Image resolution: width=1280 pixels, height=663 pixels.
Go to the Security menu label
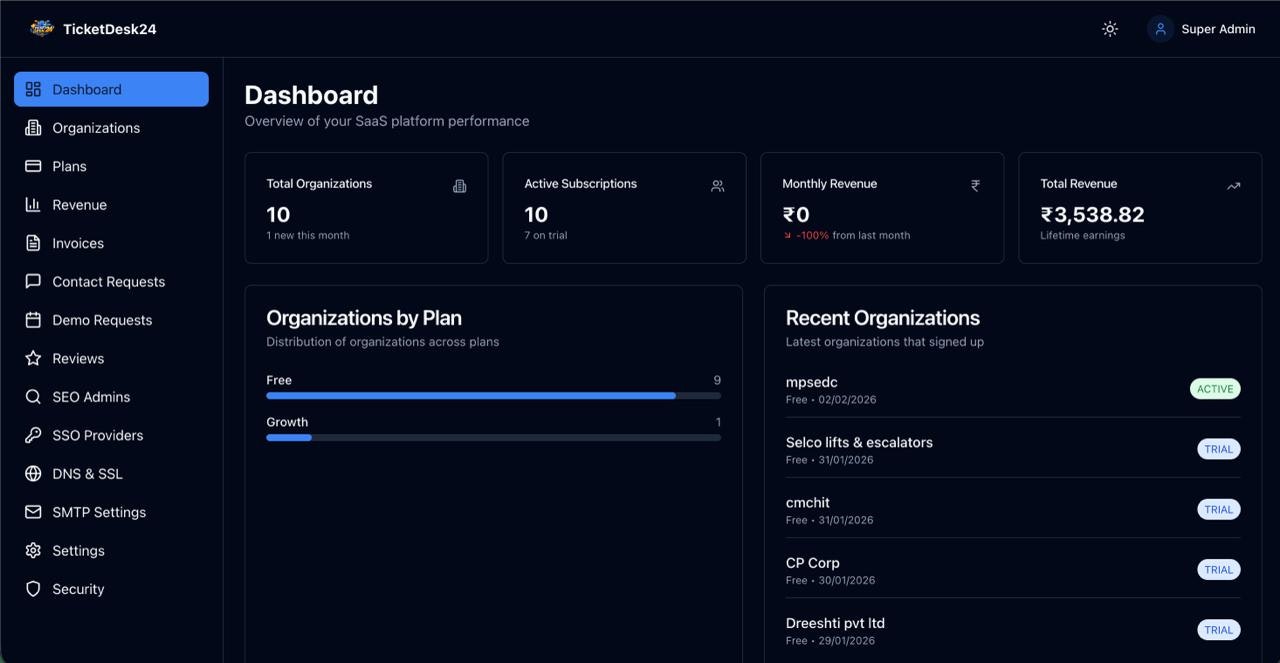coord(78,589)
